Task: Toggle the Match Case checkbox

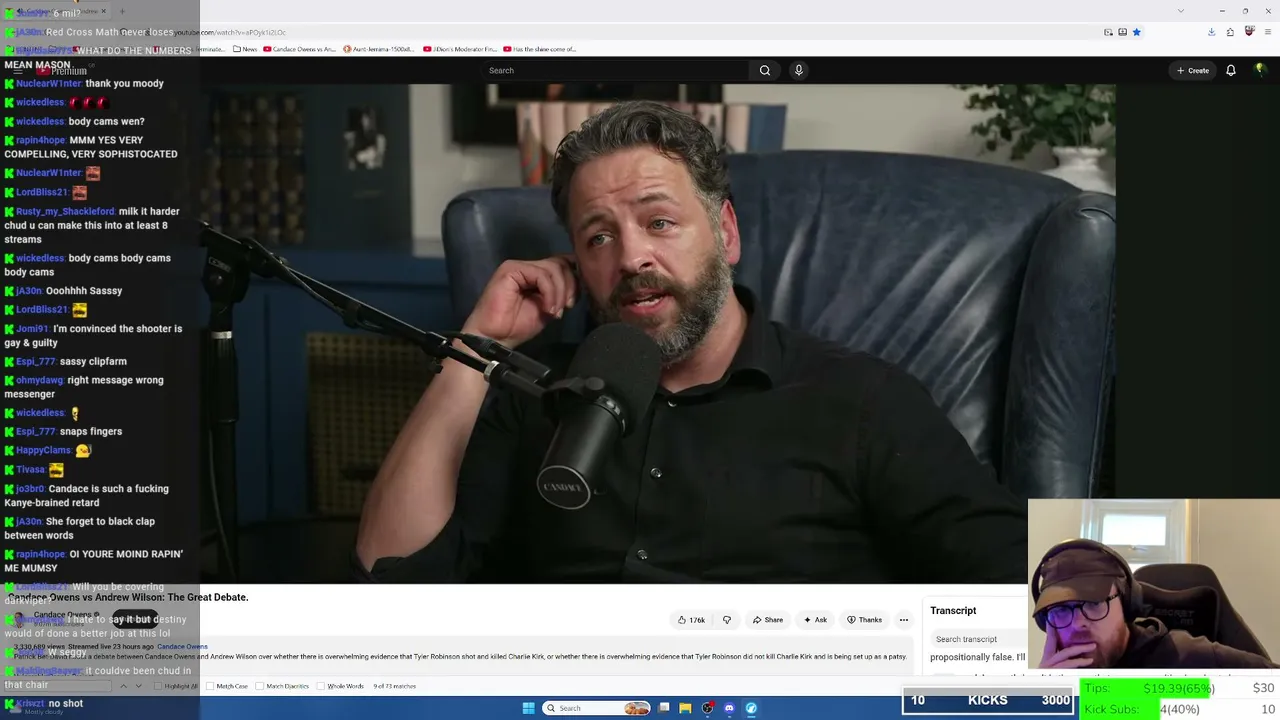Action: (x=211, y=686)
